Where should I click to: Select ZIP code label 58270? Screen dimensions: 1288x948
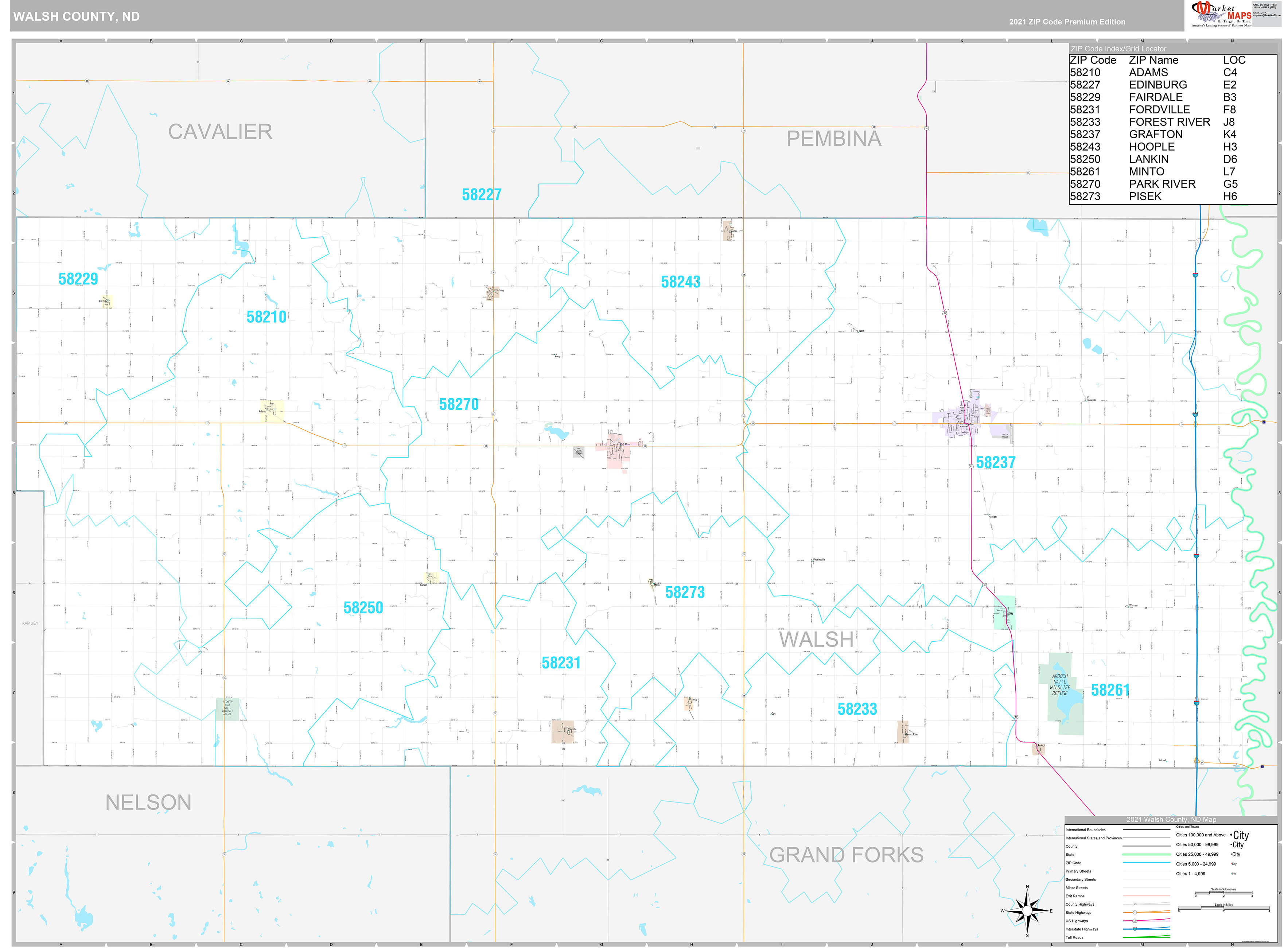click(458, 405)
